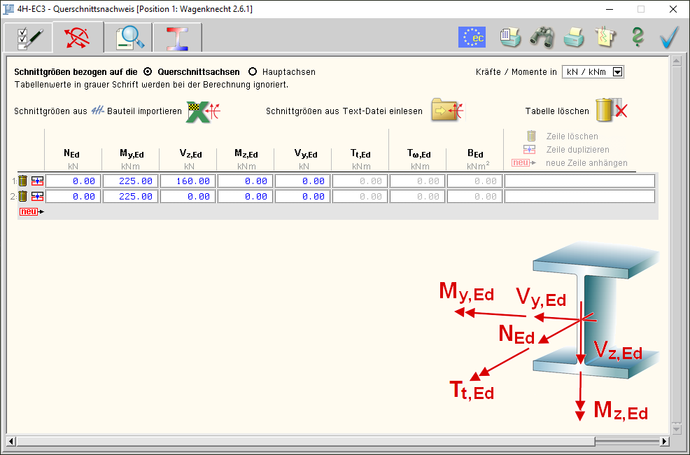Duplicate row 2 using its duplicate icon
690x455 pixels.
(x=37, y=197)
